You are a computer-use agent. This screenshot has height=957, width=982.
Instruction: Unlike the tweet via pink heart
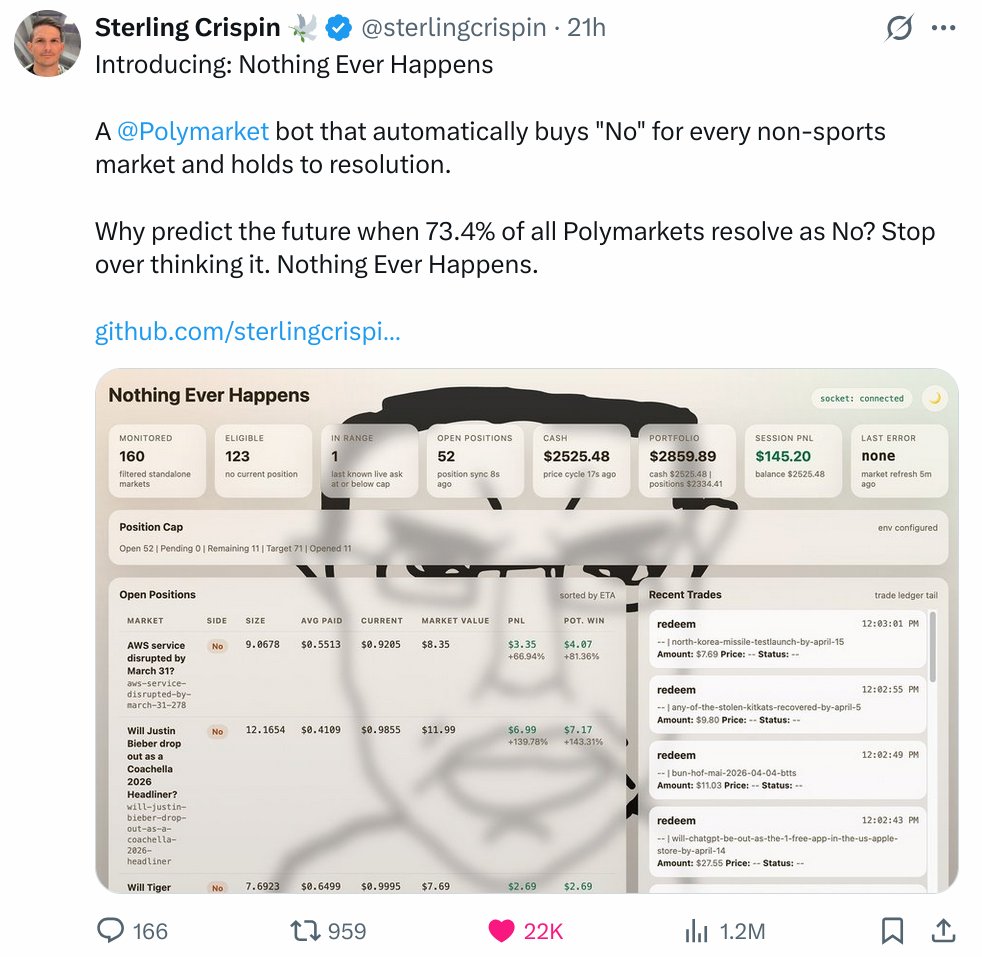point(501,931)
